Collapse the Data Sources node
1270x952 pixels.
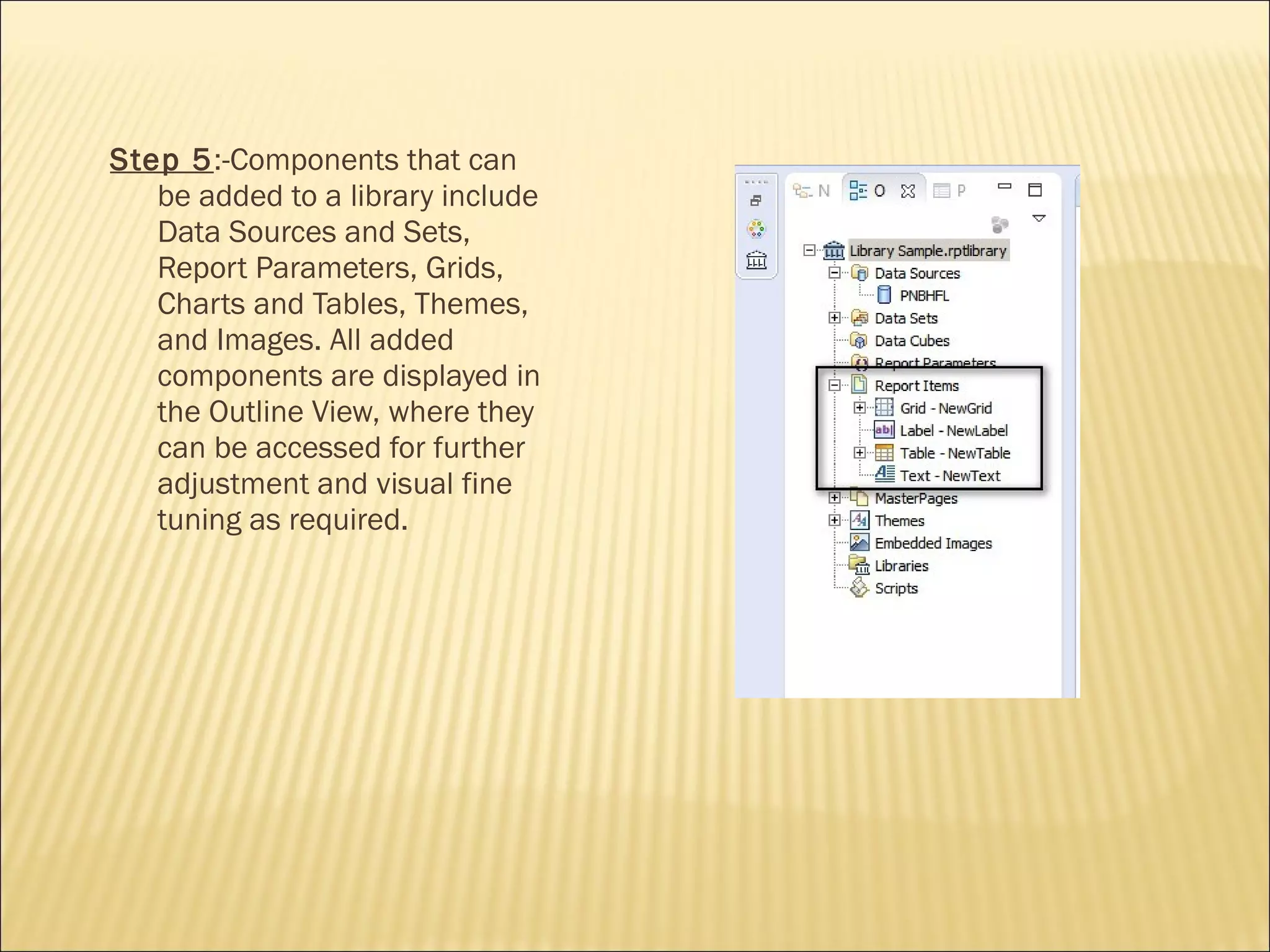pos(835,273)
